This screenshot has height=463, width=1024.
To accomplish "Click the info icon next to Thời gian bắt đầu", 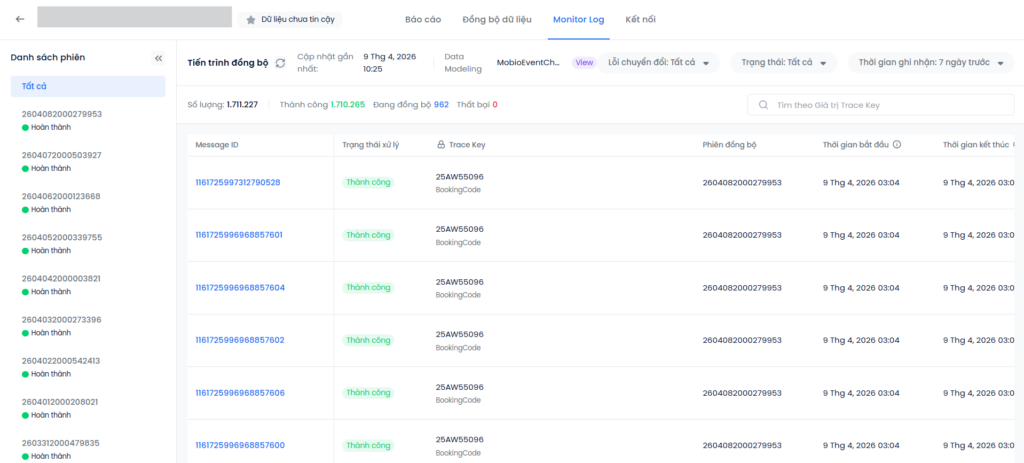I will [x=897, y=145].
